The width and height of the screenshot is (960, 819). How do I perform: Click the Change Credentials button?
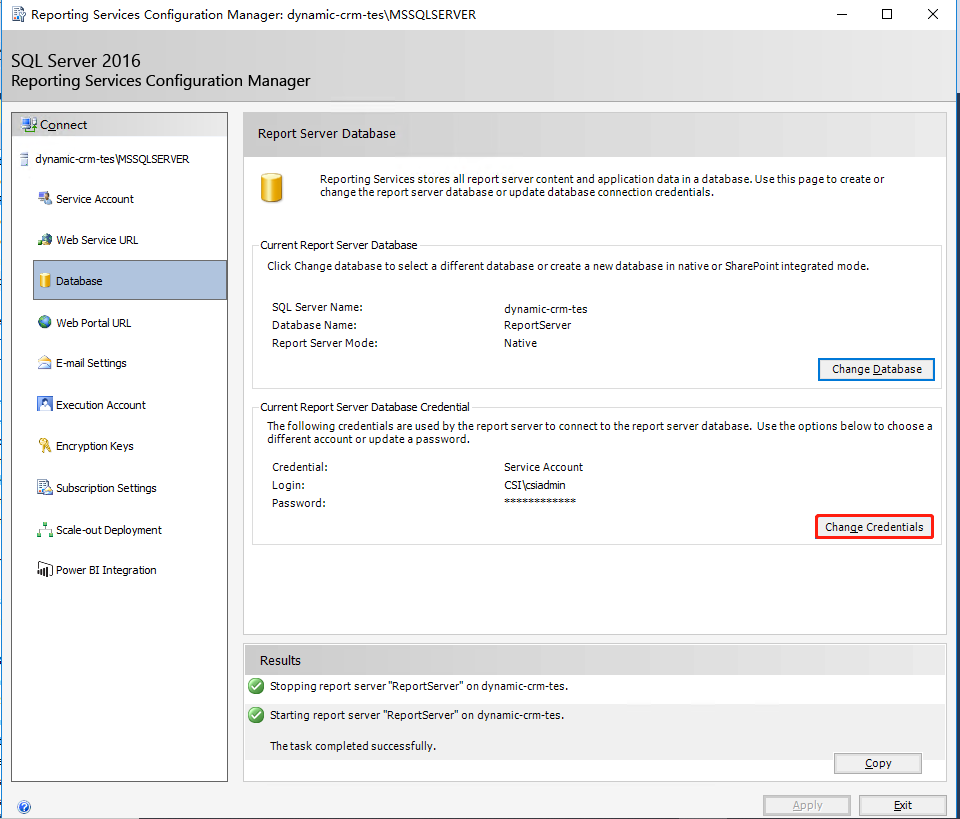tap(874, 527)
